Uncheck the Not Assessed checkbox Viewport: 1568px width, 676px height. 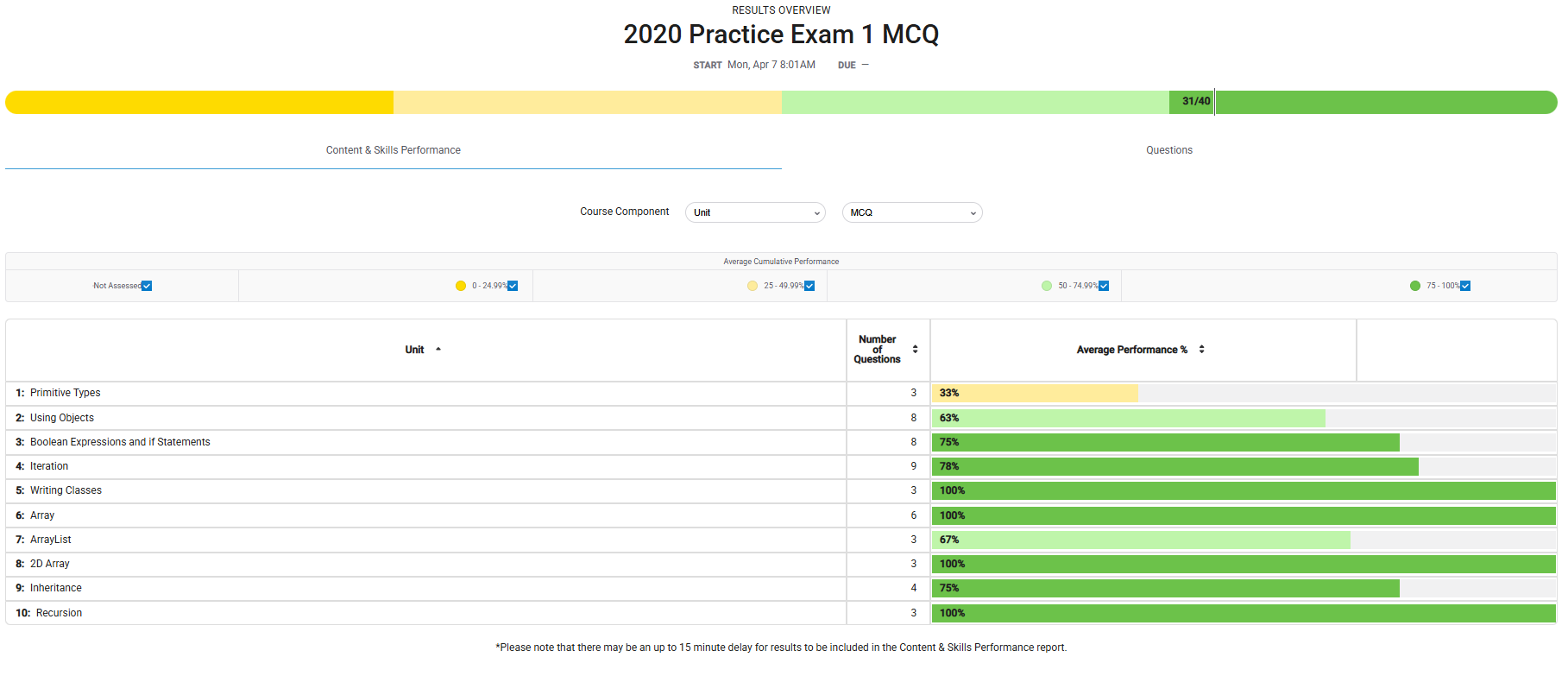pos(147,286)
